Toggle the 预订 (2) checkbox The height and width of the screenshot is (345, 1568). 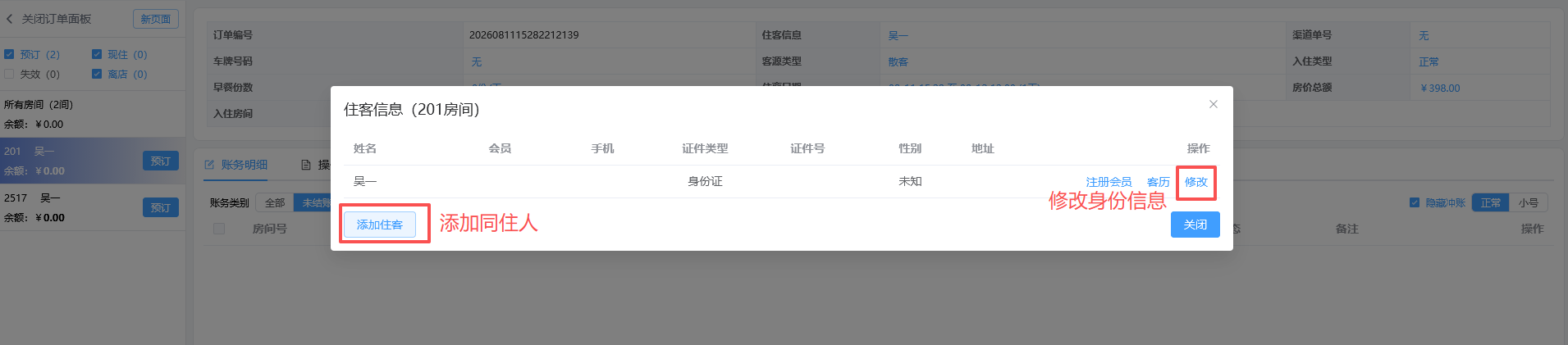coord(9,54)
